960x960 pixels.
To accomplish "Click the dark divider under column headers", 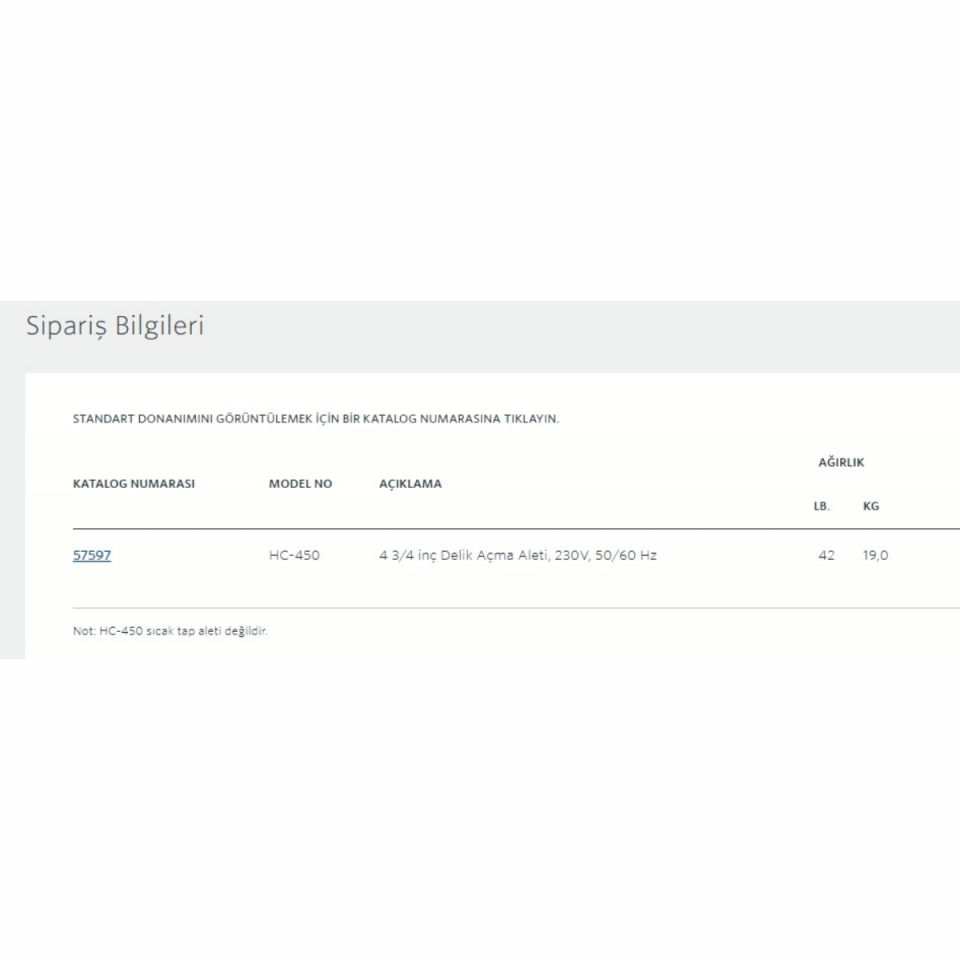I will point(500,529).
